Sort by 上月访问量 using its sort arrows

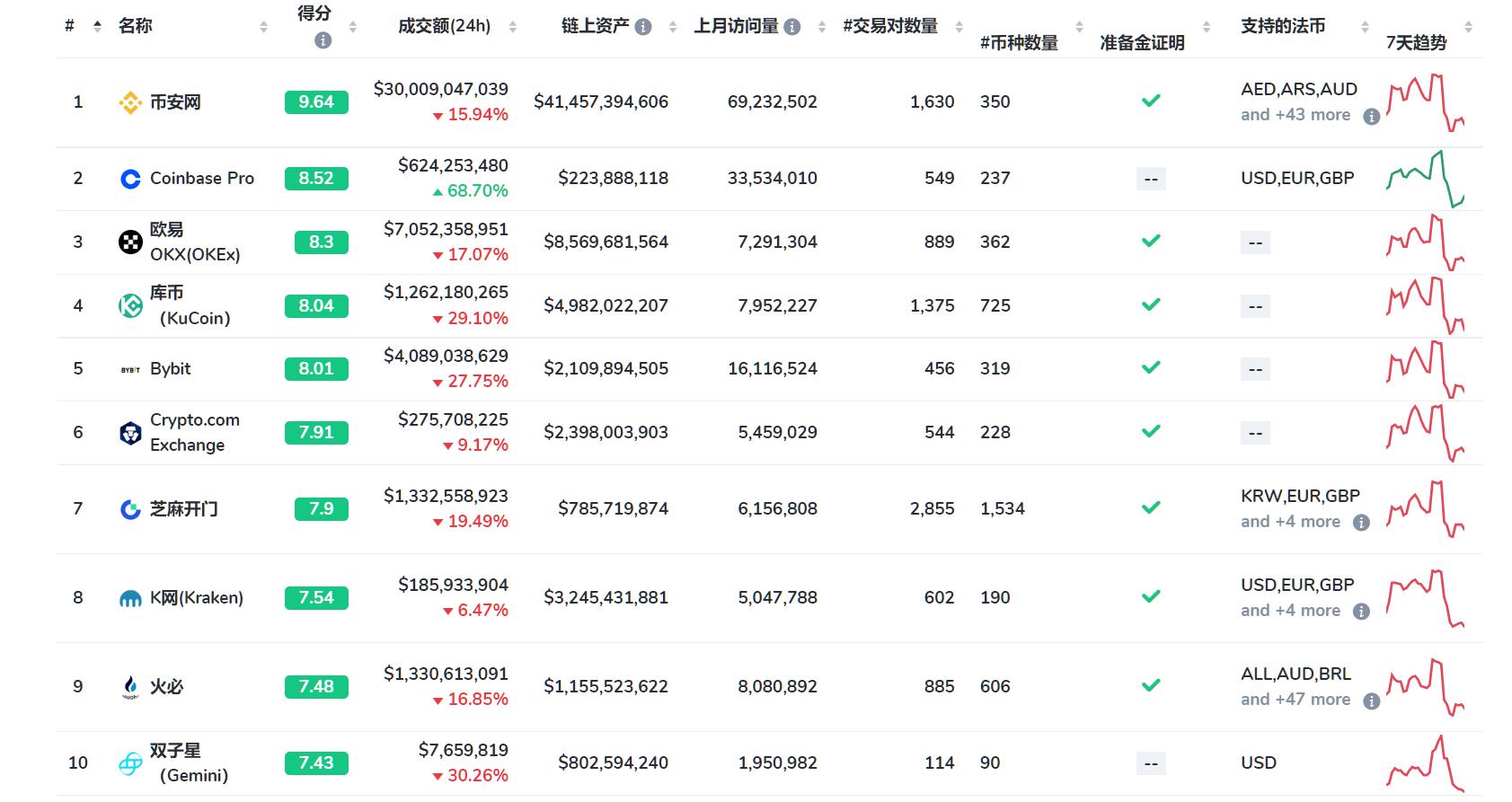click(x=821, y=27)
